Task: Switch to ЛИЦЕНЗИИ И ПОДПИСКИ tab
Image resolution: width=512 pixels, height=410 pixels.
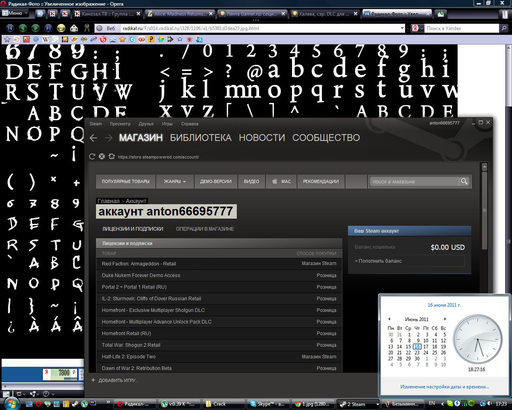Action: click(133, 229)
